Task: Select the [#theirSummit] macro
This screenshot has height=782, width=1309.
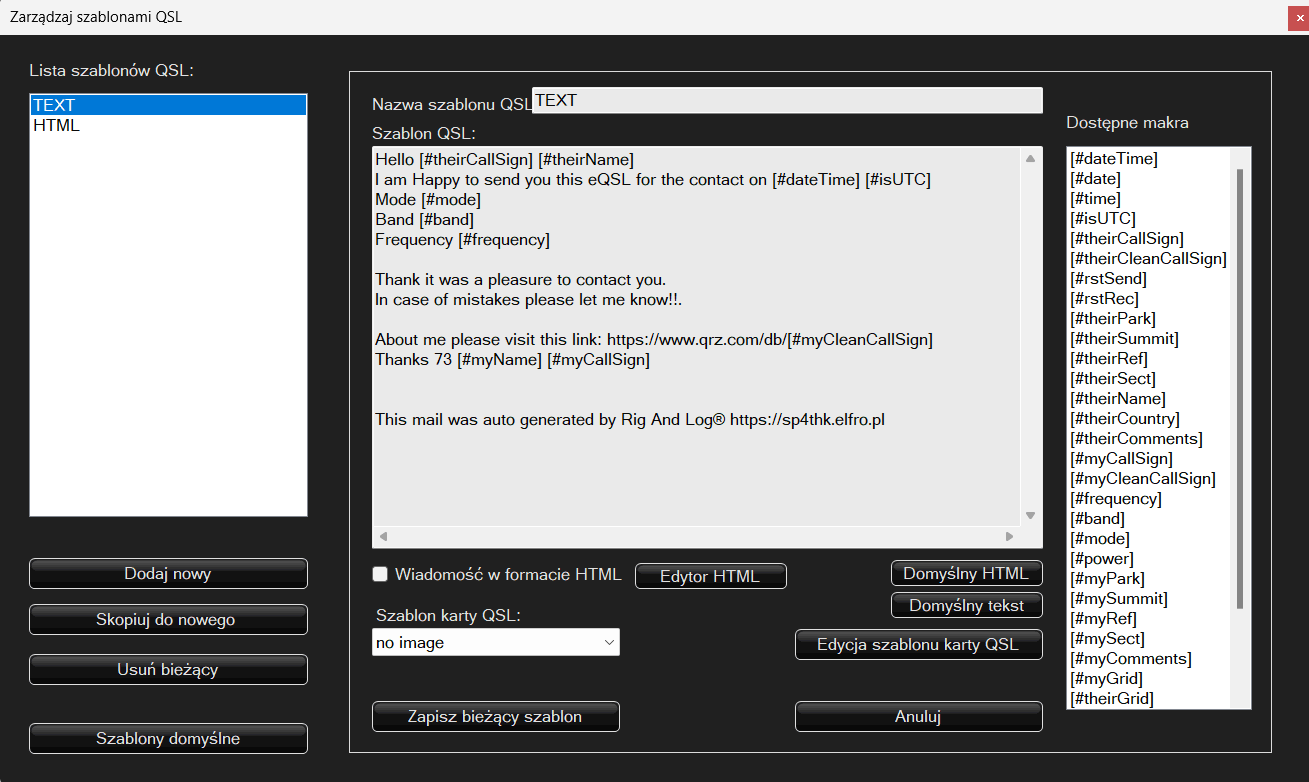Action: (1125, 339)
